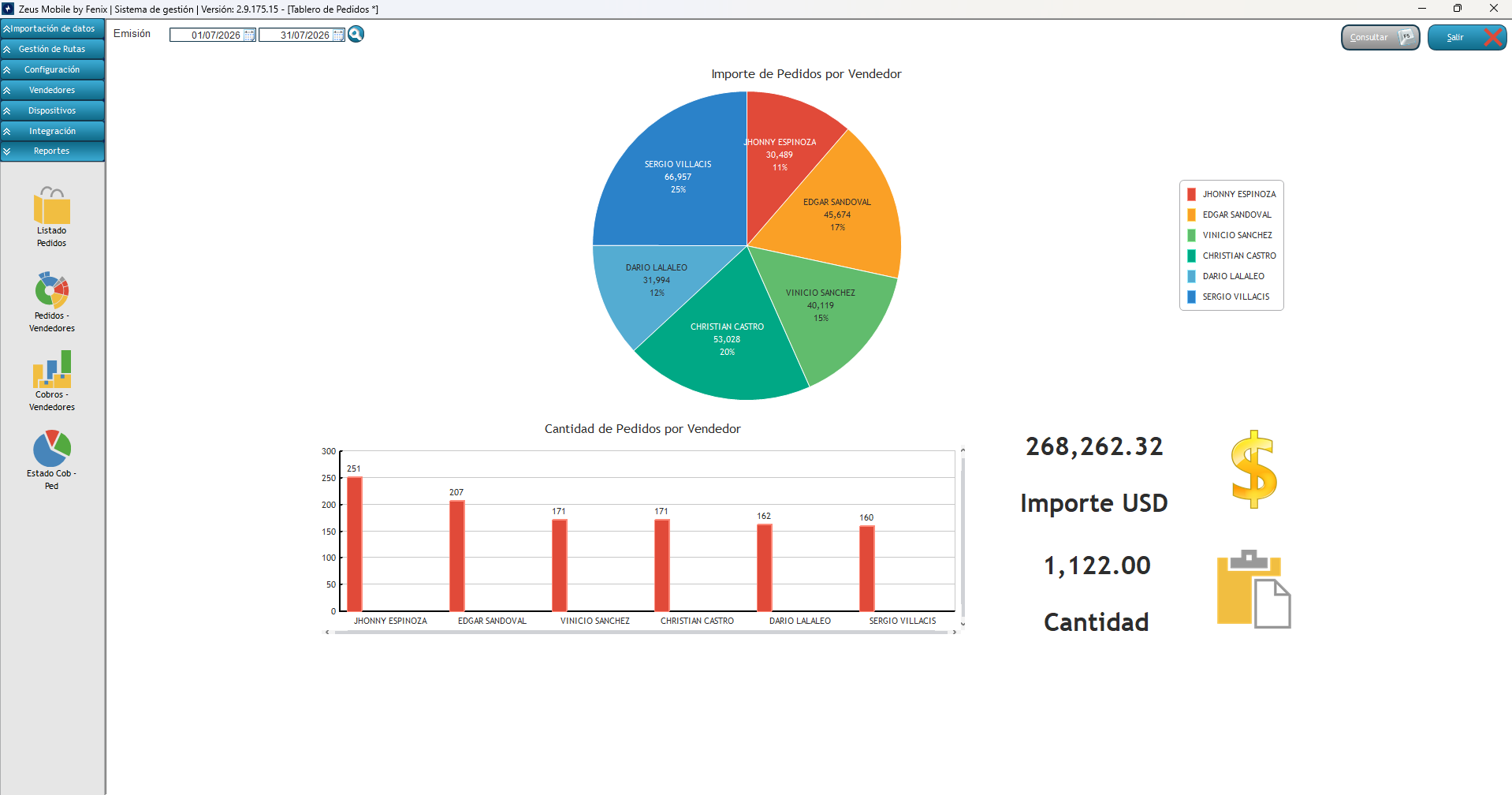Click the Zeus Mobile app icon in title bar

pos(8,9)
